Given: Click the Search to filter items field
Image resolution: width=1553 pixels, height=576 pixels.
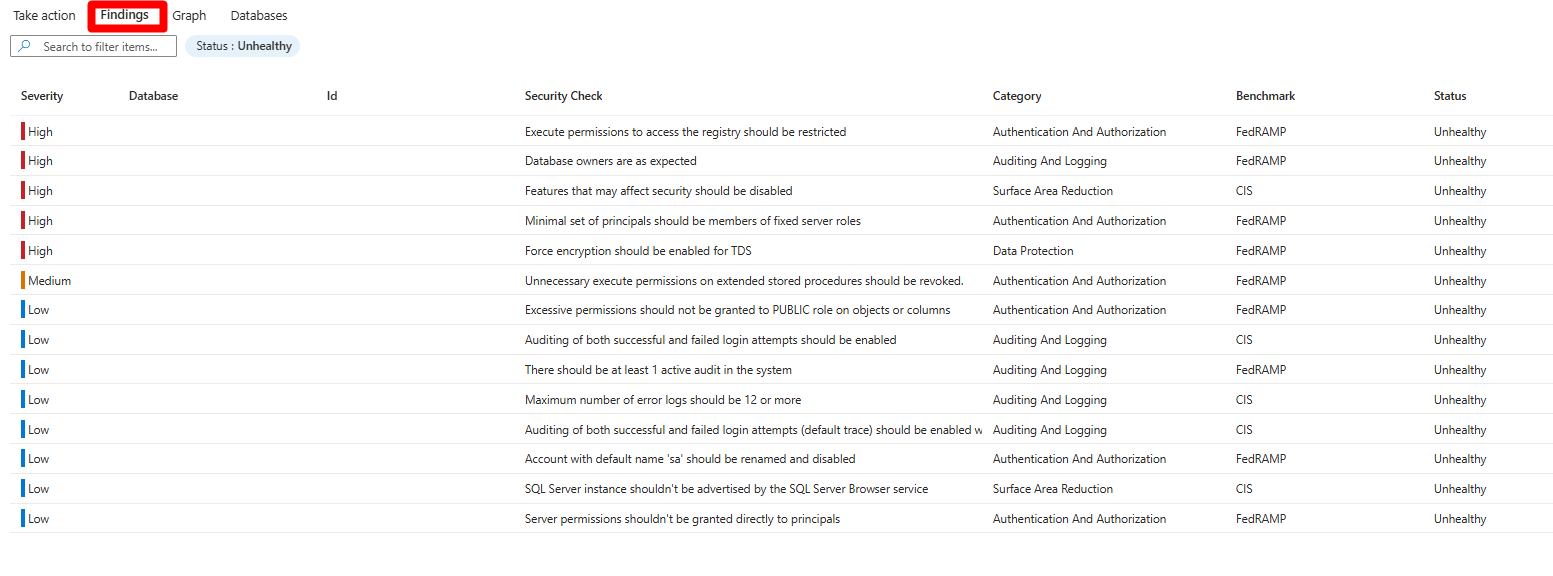Looking at the screenshot, I should click(94, 46).
